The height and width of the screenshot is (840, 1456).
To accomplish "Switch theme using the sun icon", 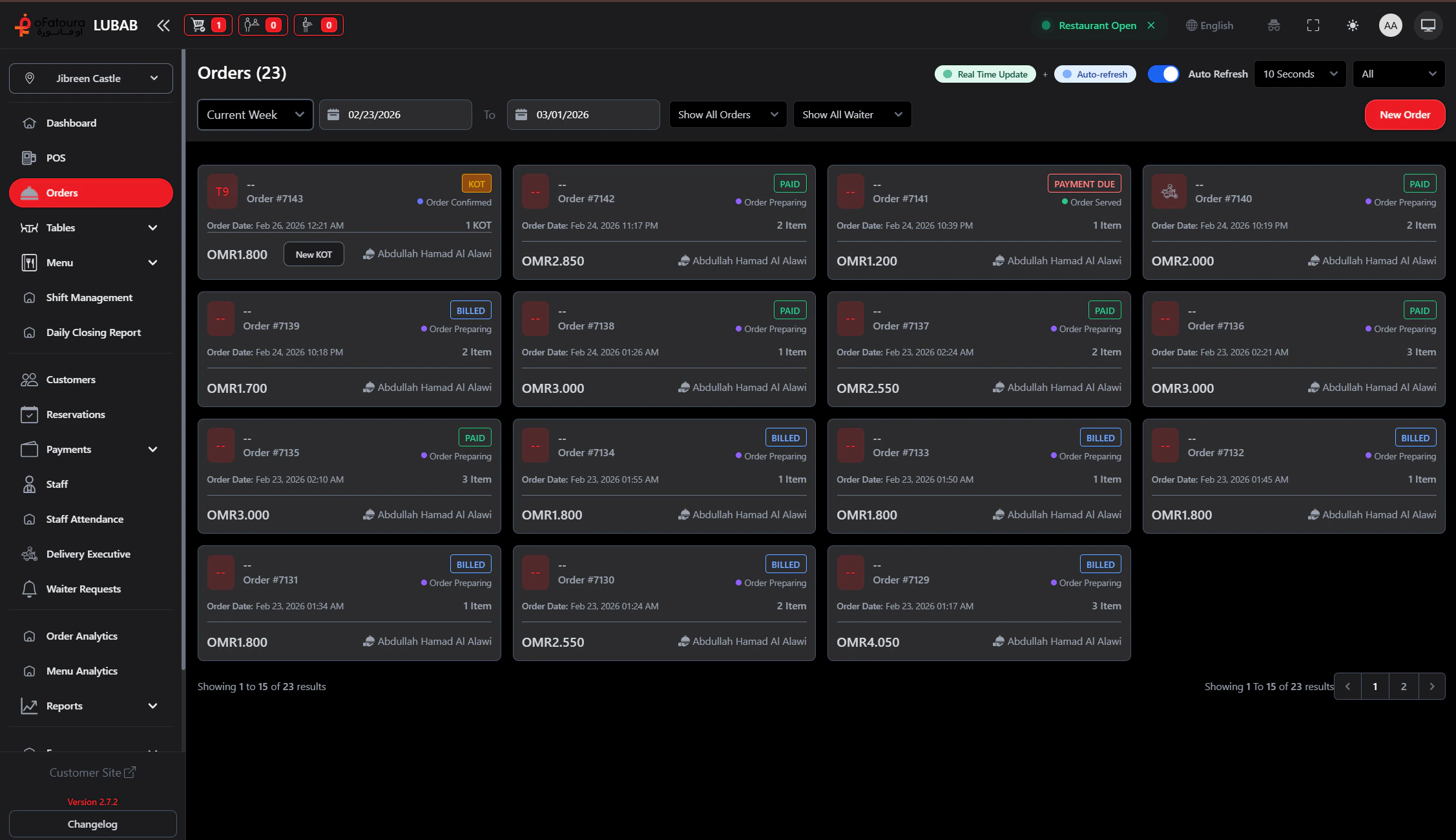I will point(1352,25).
